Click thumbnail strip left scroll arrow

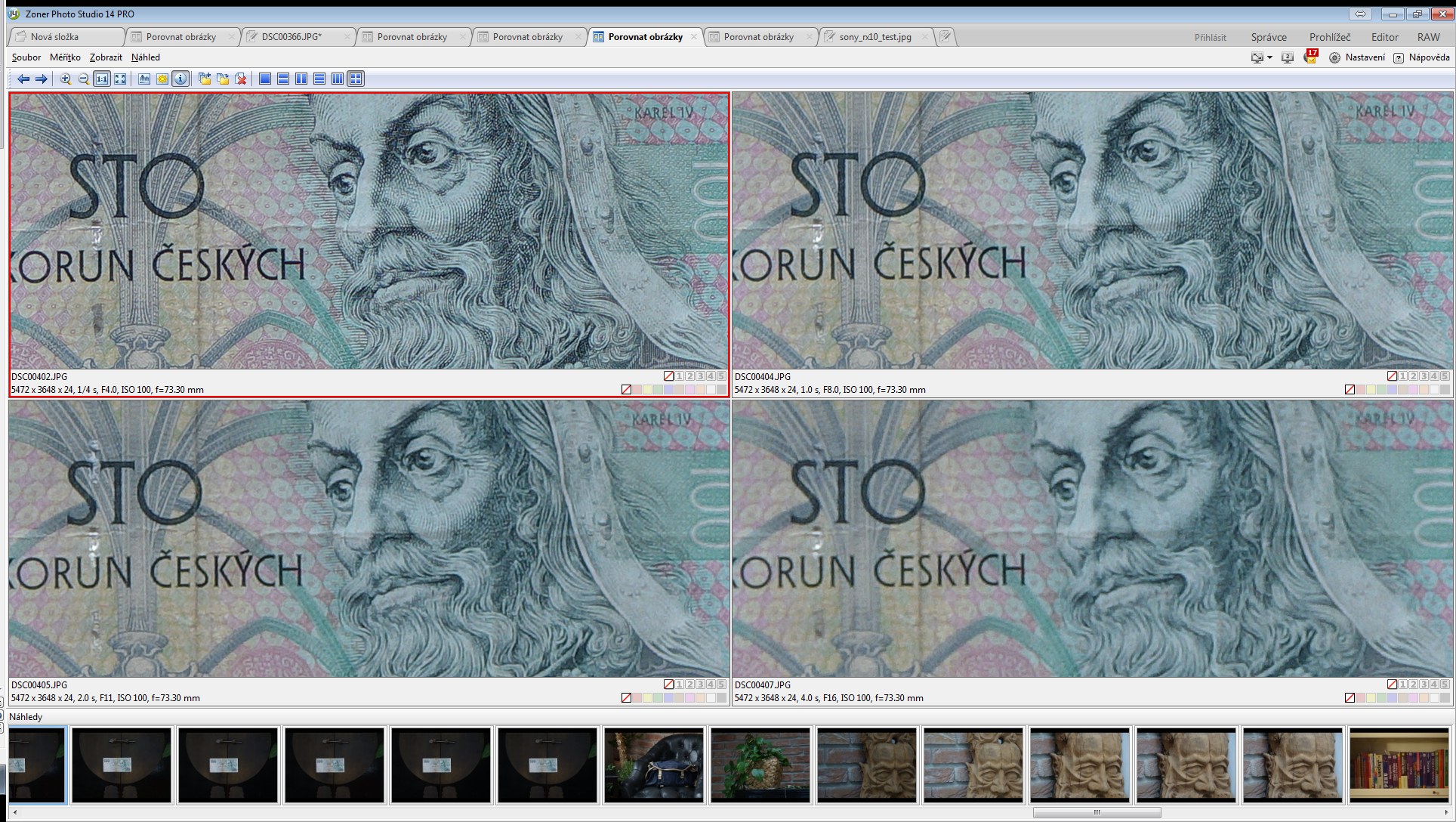(14, 813)
